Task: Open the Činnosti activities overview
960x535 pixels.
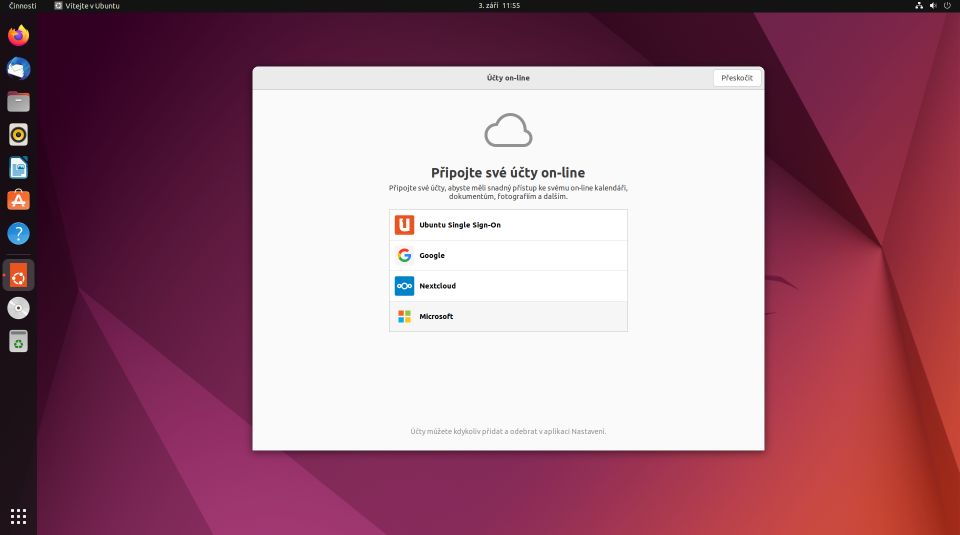Action: click(x=23, y=6)
